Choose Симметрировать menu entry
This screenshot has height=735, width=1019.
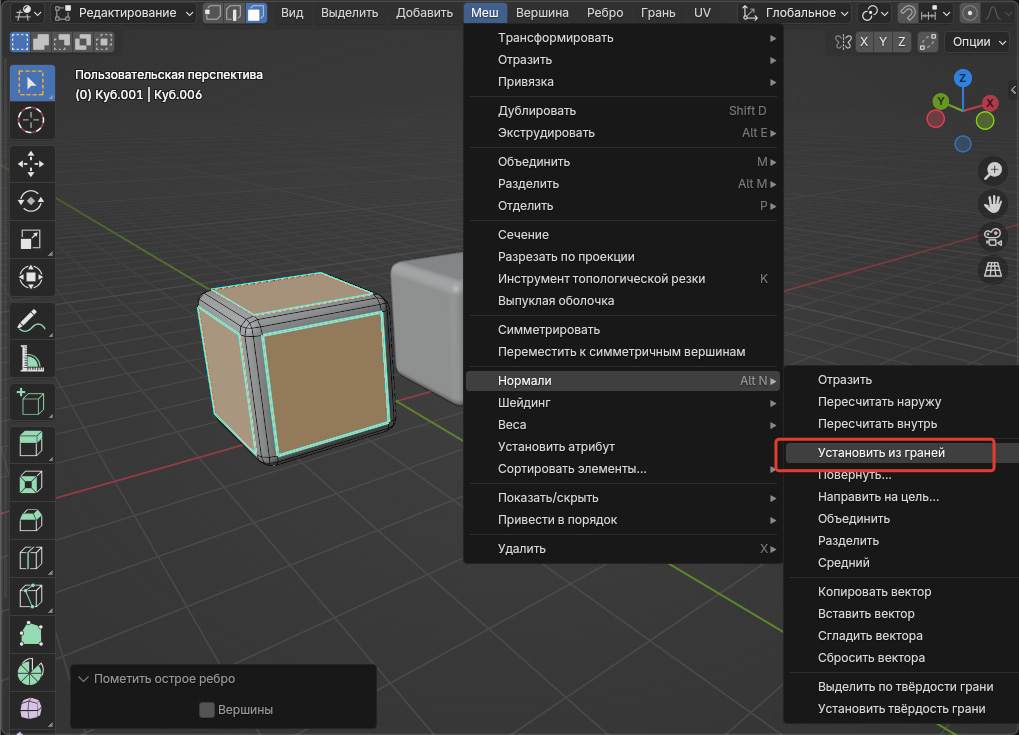click(624, 330)
